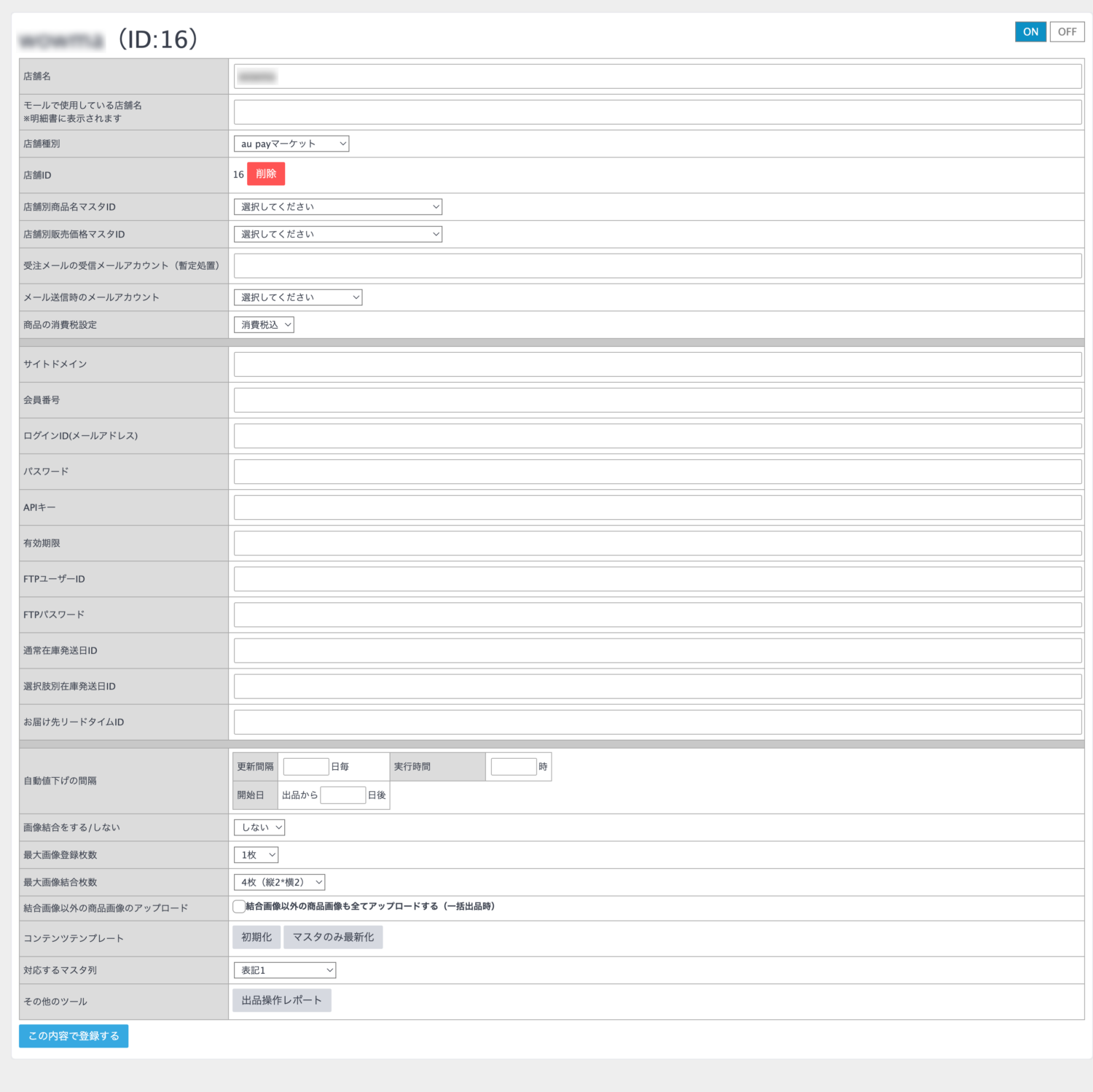1093x1092 pixels.
Task: Expand the 店舗別販売価格マスタID dropdown
Action: pyautogui.click(x=337, y=235)
